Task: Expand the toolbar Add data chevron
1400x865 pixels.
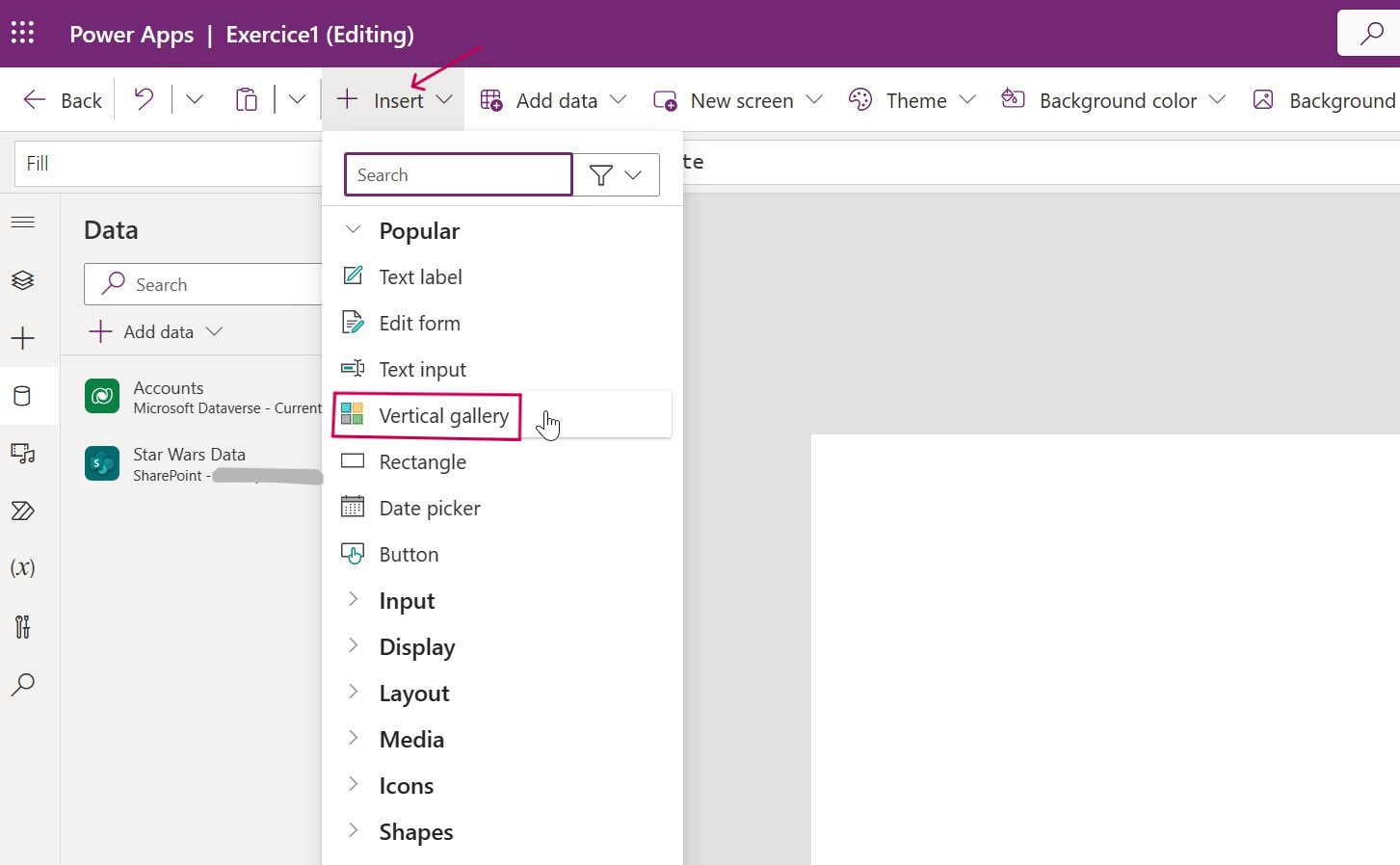Action: (619, 100)
